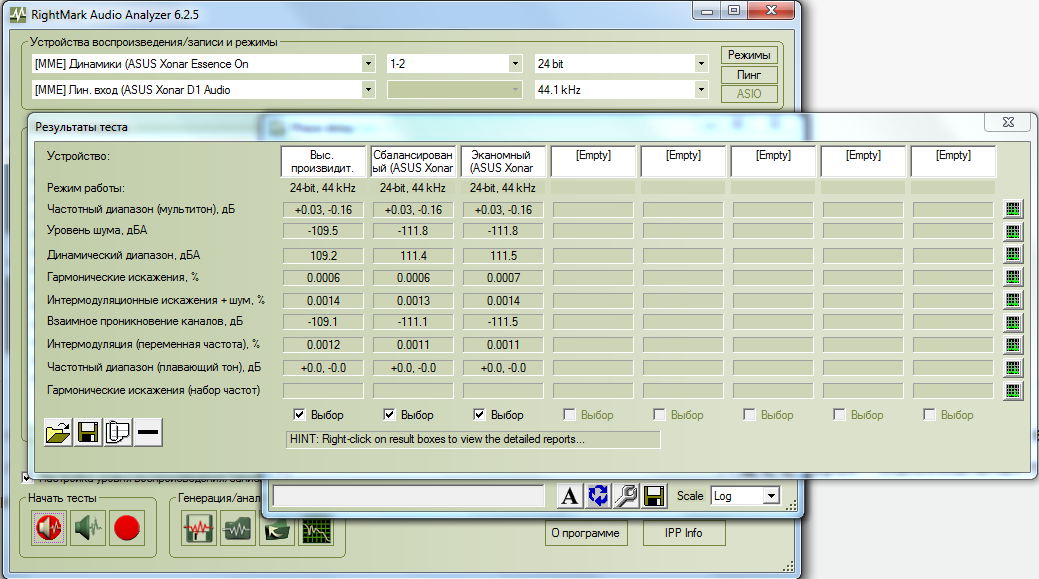This screenshot has height=579, width=1039.
Task: Start the test with the red speaker icon
Action: point(49,528)
